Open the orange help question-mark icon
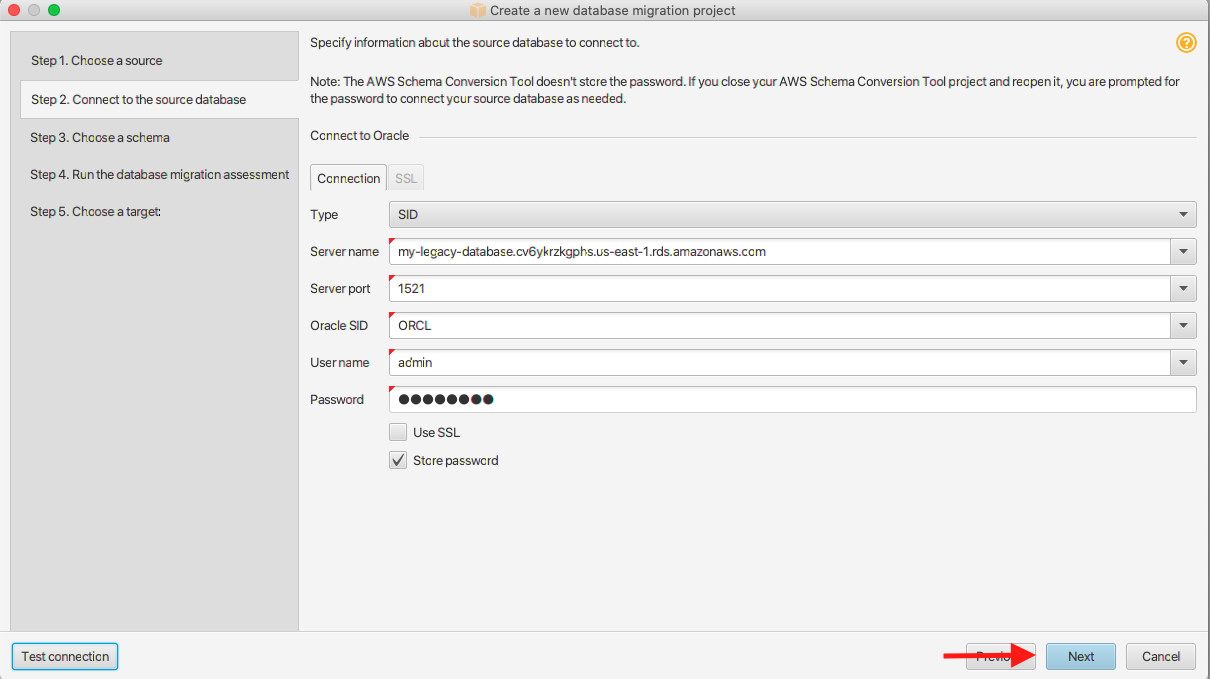1210x679 pixels. coord(1186,43)
